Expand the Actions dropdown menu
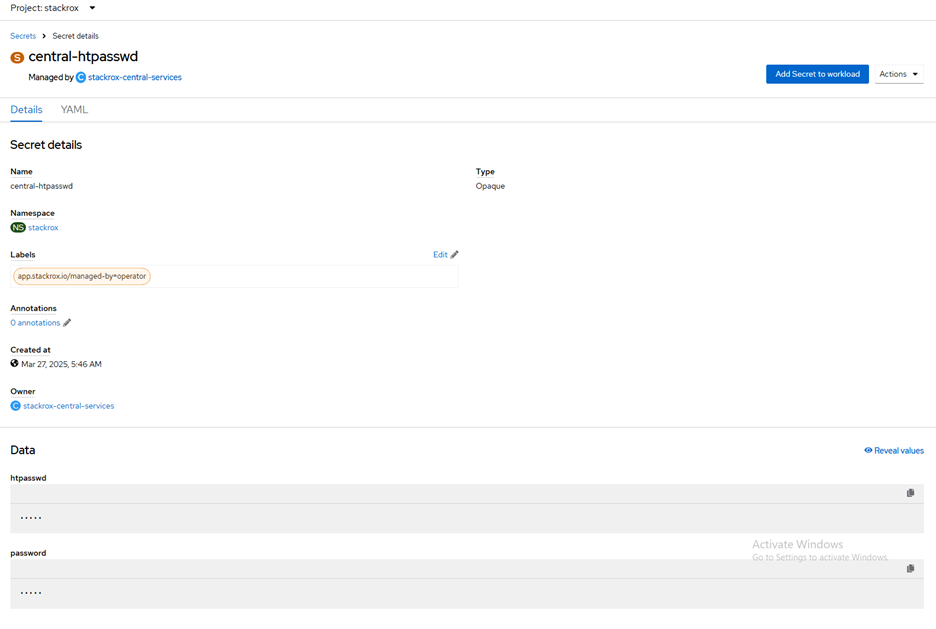 (898, 74)
